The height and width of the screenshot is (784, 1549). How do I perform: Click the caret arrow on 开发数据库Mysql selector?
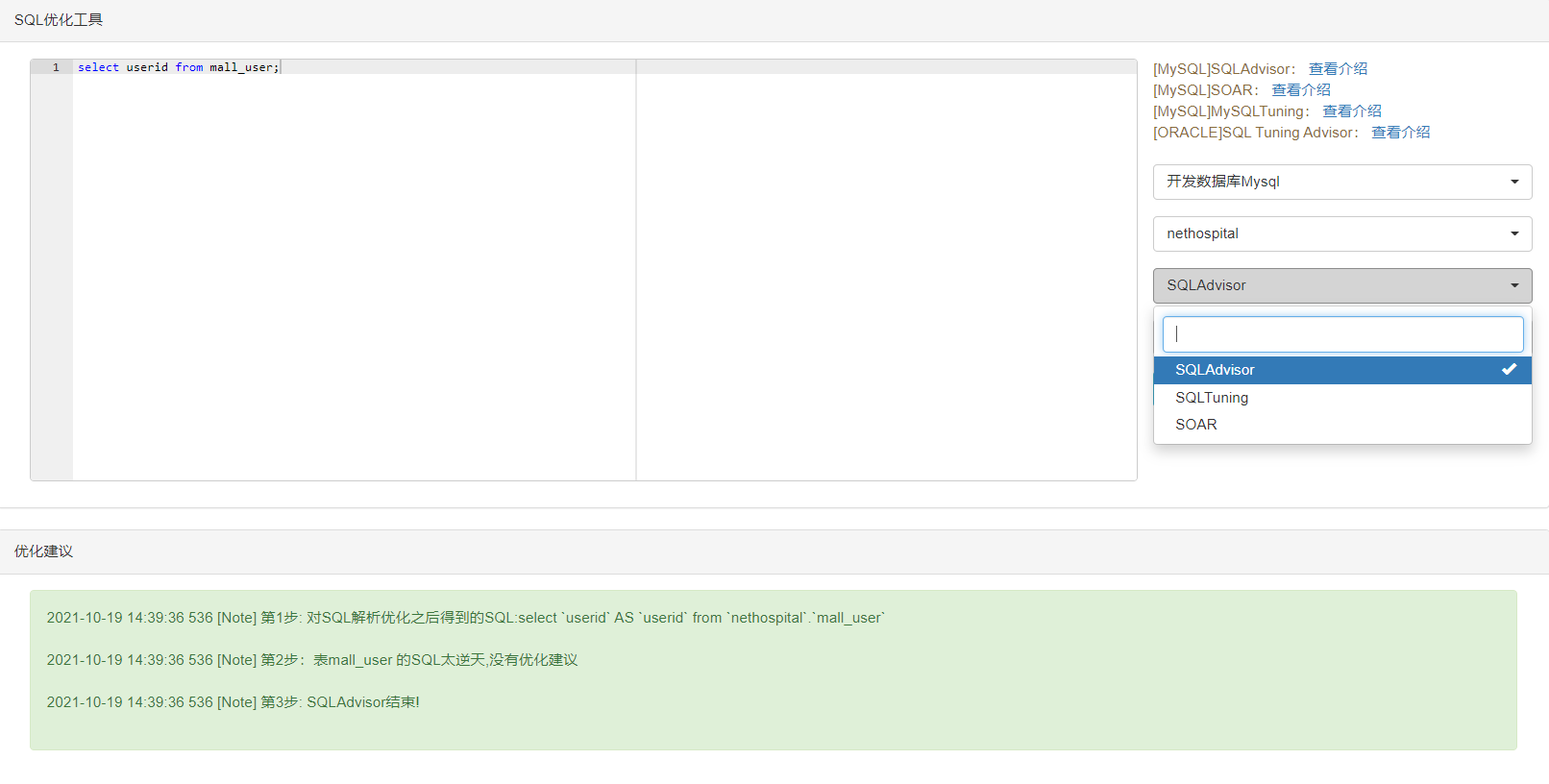(x=1514, y=182)
